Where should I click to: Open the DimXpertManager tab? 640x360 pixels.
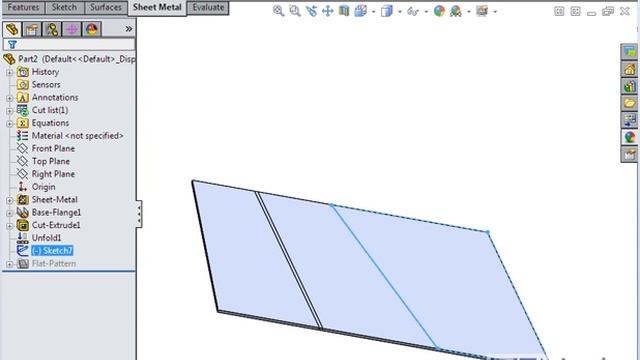click(x=72, y=29)
